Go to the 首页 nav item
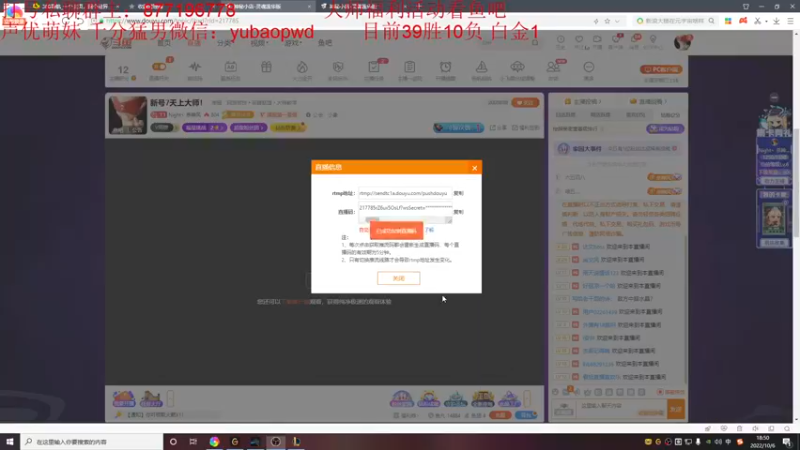The width and height of the screenshot is (800, 450). pos(164,43)
